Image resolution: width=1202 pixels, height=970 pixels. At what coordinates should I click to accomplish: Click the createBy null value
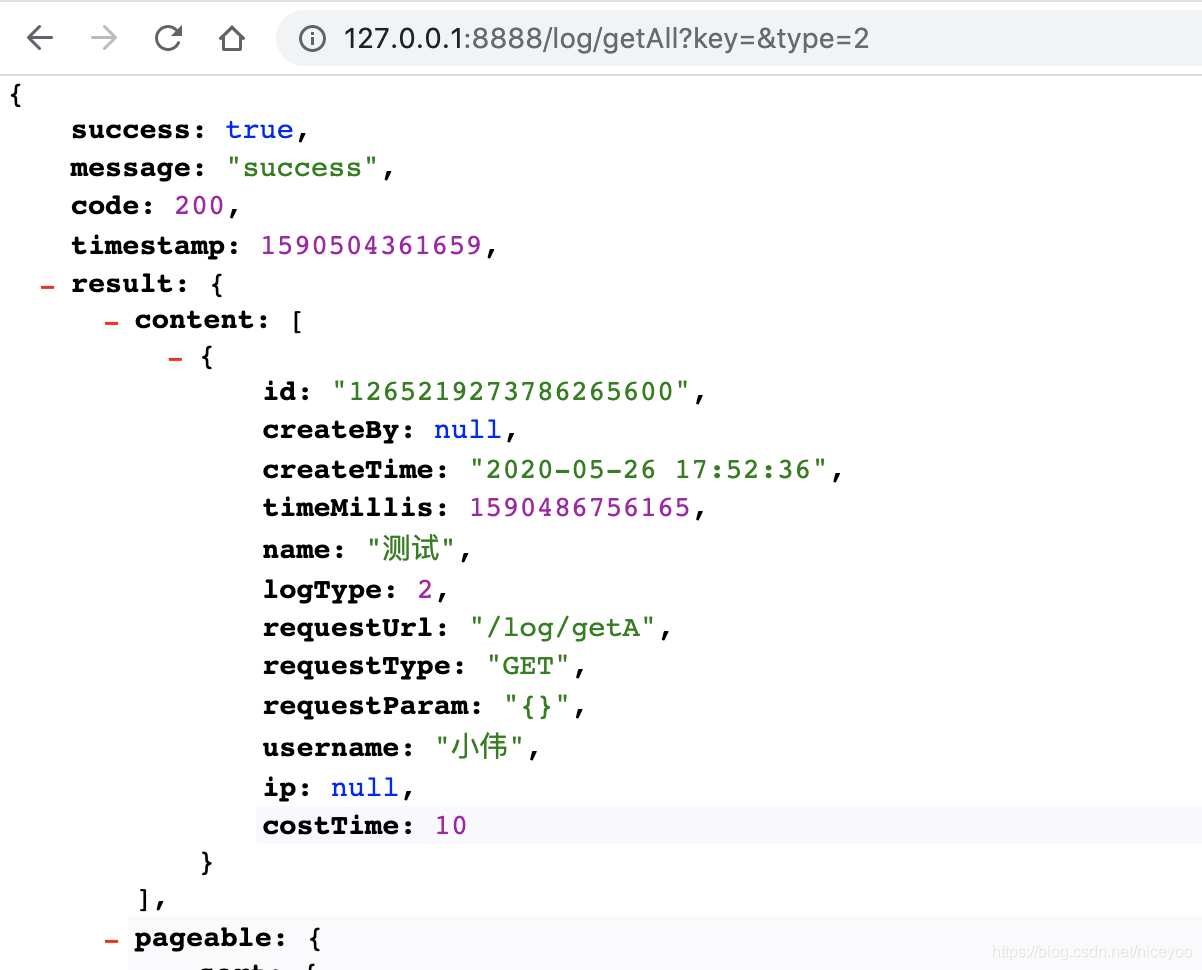pyautogui.click(x=467, y=430)
